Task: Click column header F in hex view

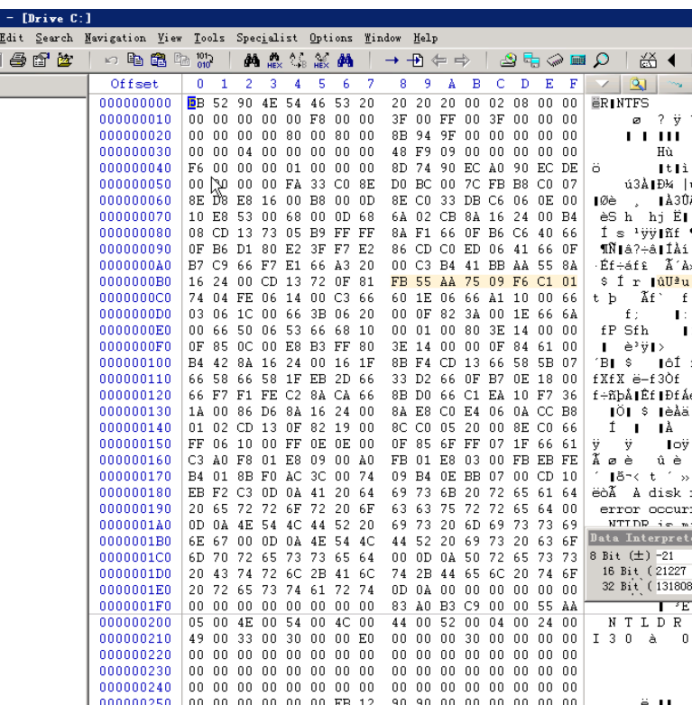Action: pyautogui.click(x=573, y=84)
